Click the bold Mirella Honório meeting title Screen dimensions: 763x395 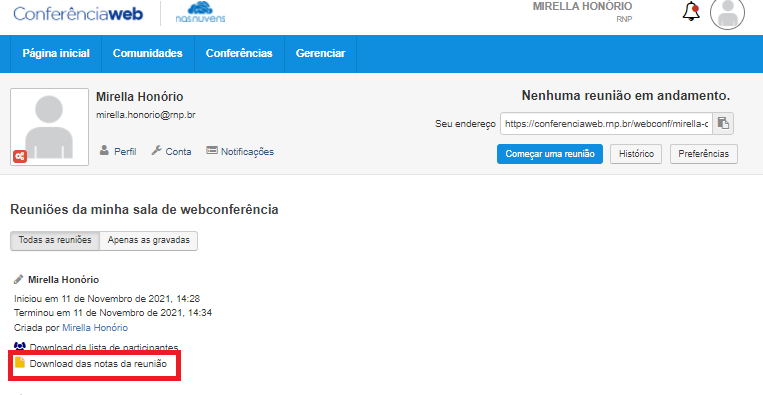point(63,280)
